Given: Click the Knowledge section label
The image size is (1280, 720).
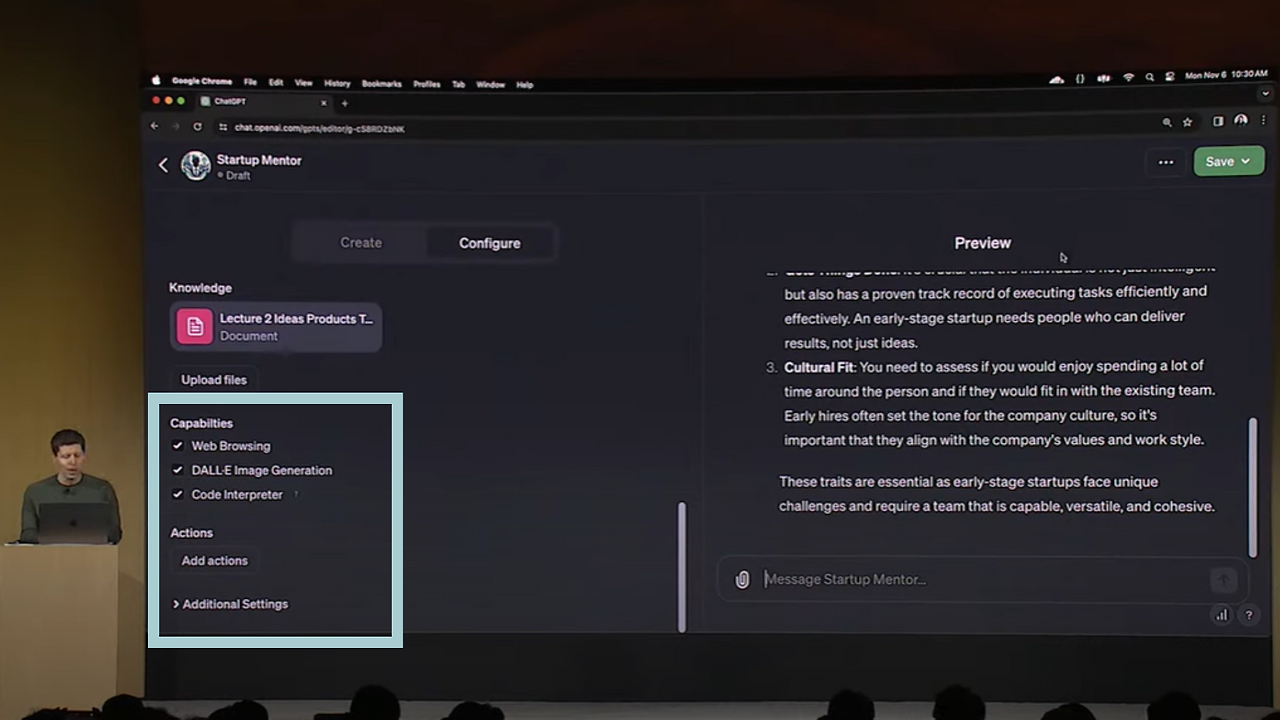Looking at the screenshot, I should coord(200,288).
